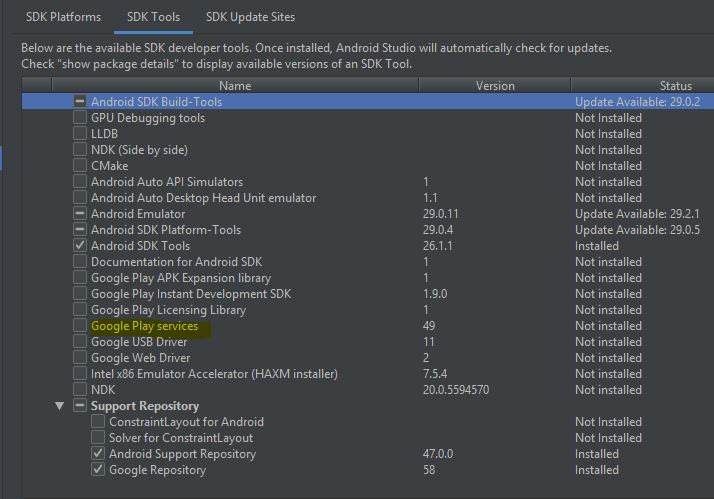Check the CMake checkbox
The height and width of the screenshot is (499, 714).
coord(80,166)
